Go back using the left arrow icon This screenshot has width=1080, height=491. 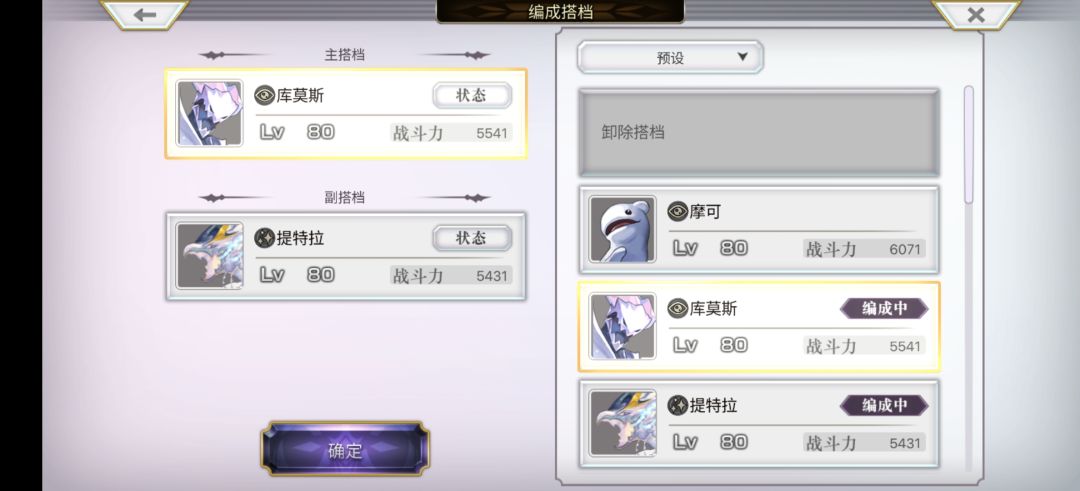point(145,14)
